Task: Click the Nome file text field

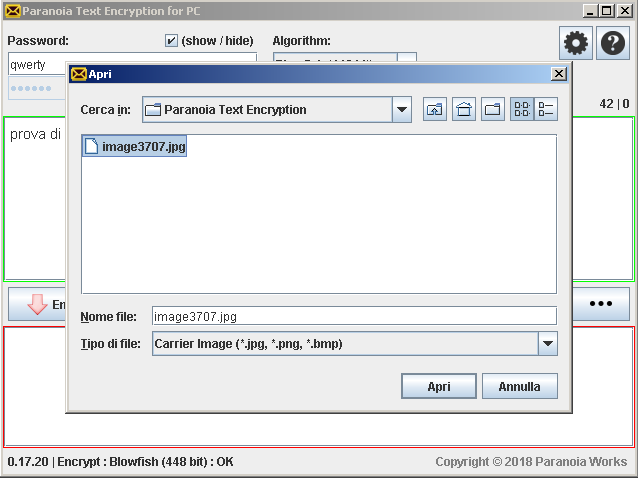Action: point(354,316)
